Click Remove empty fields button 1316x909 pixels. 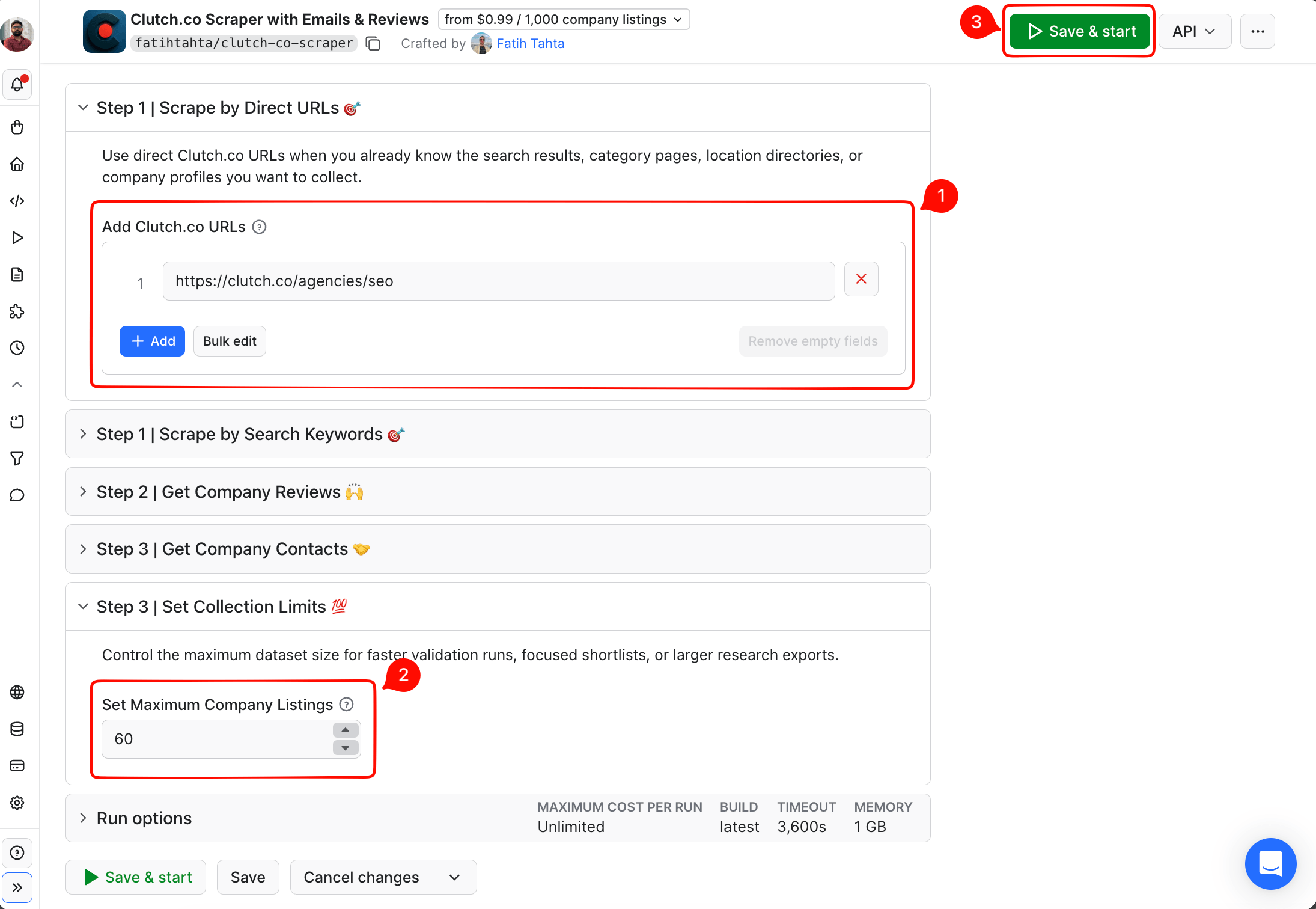click(x=813, y=341)
